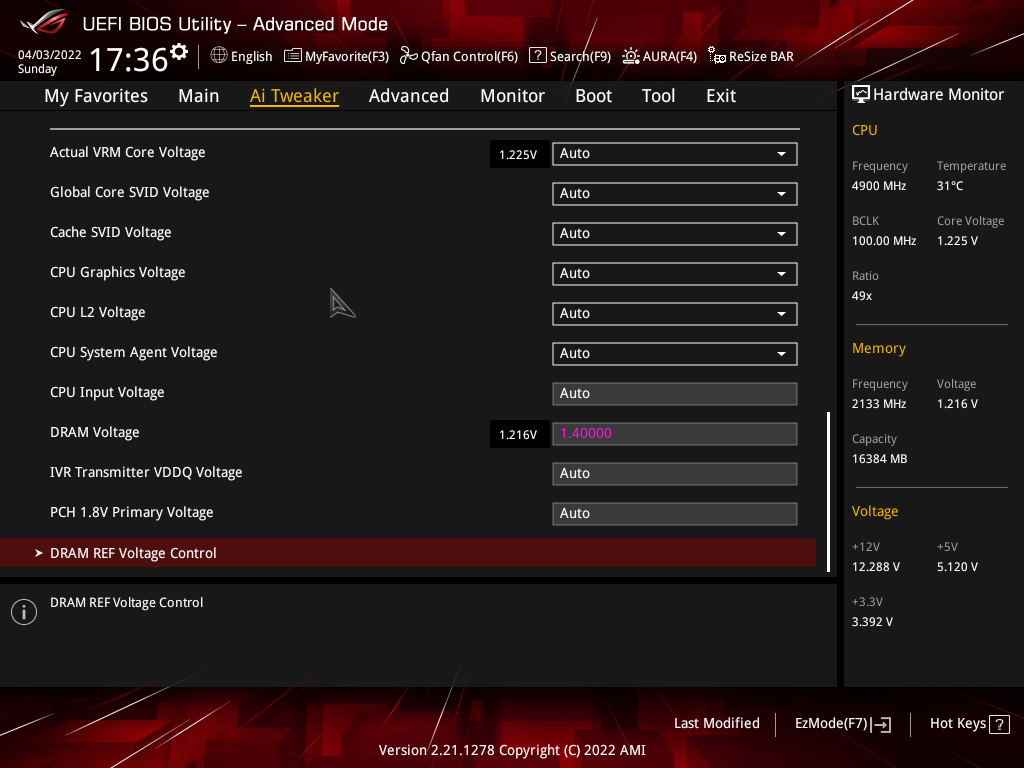Click the +5V 5.120 V reading
The image size is (1024, 768).
click(957, 567)
